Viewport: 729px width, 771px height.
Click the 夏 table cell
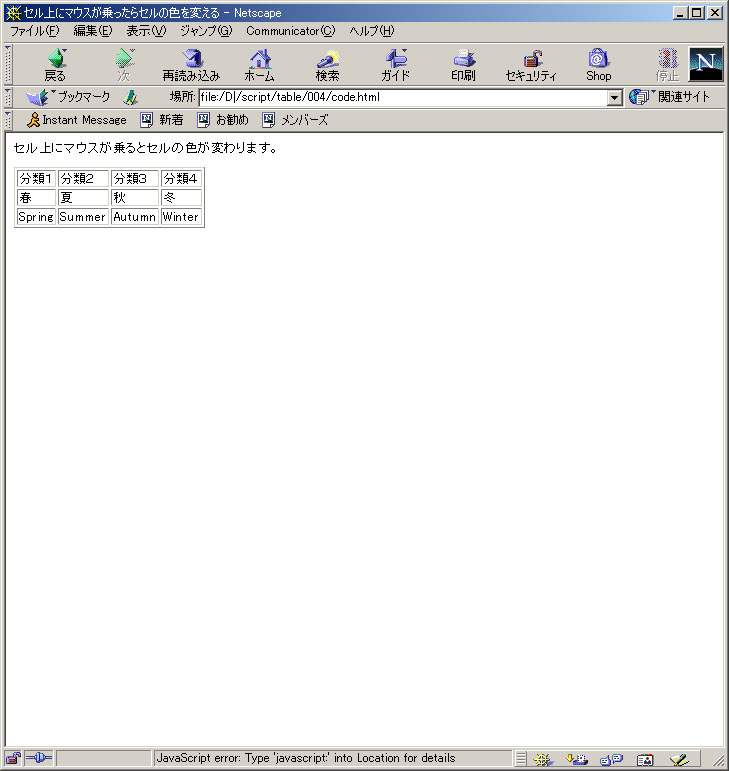click(83, 198)
